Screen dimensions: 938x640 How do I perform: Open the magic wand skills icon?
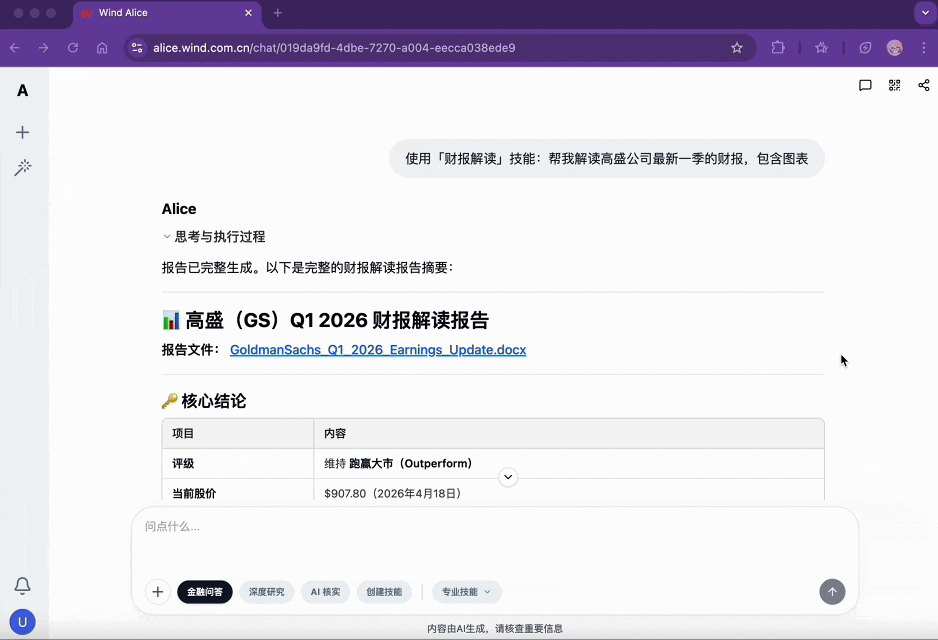tap(23, 167)
